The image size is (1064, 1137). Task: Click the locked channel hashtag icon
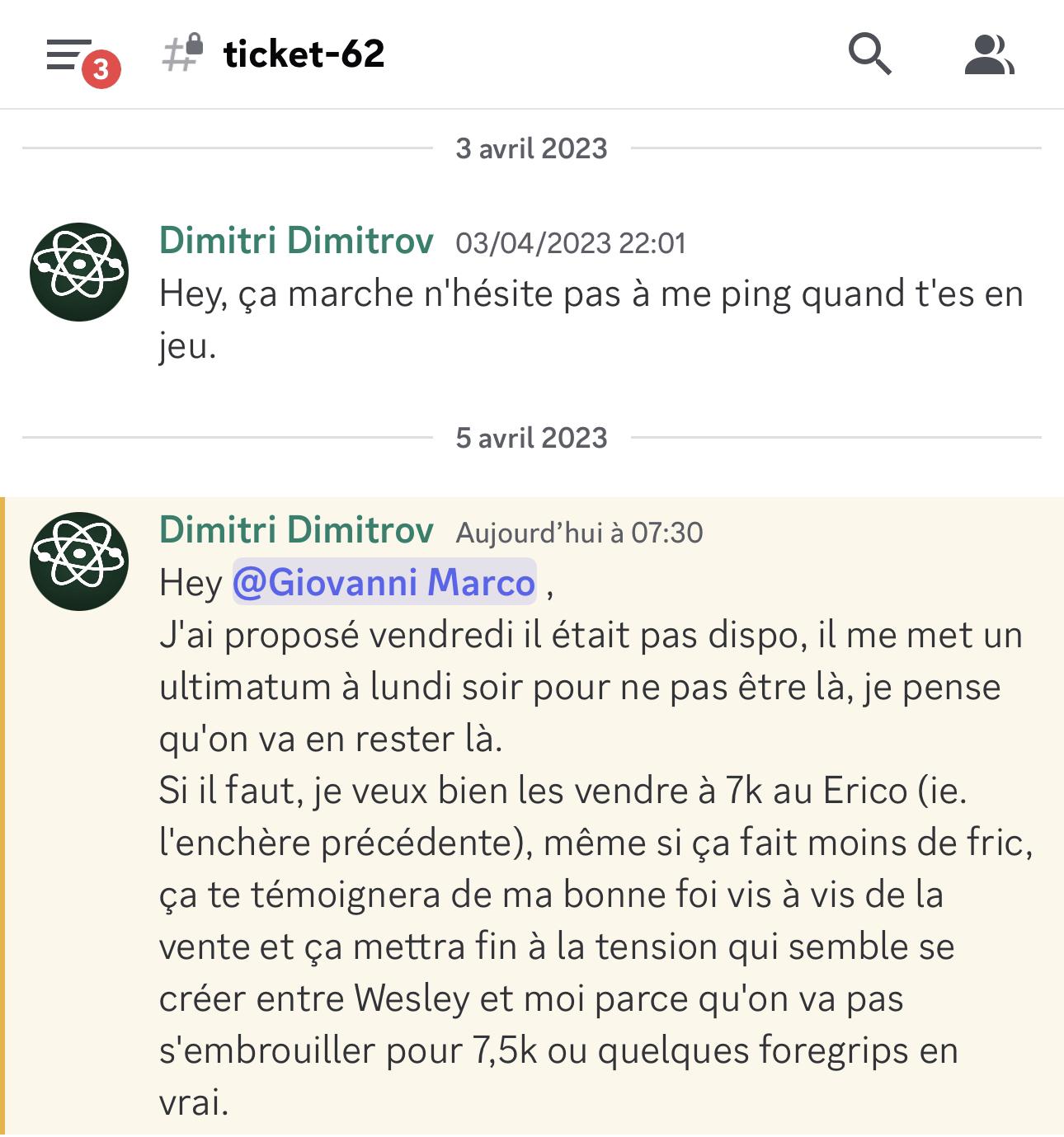coord(182,54)
